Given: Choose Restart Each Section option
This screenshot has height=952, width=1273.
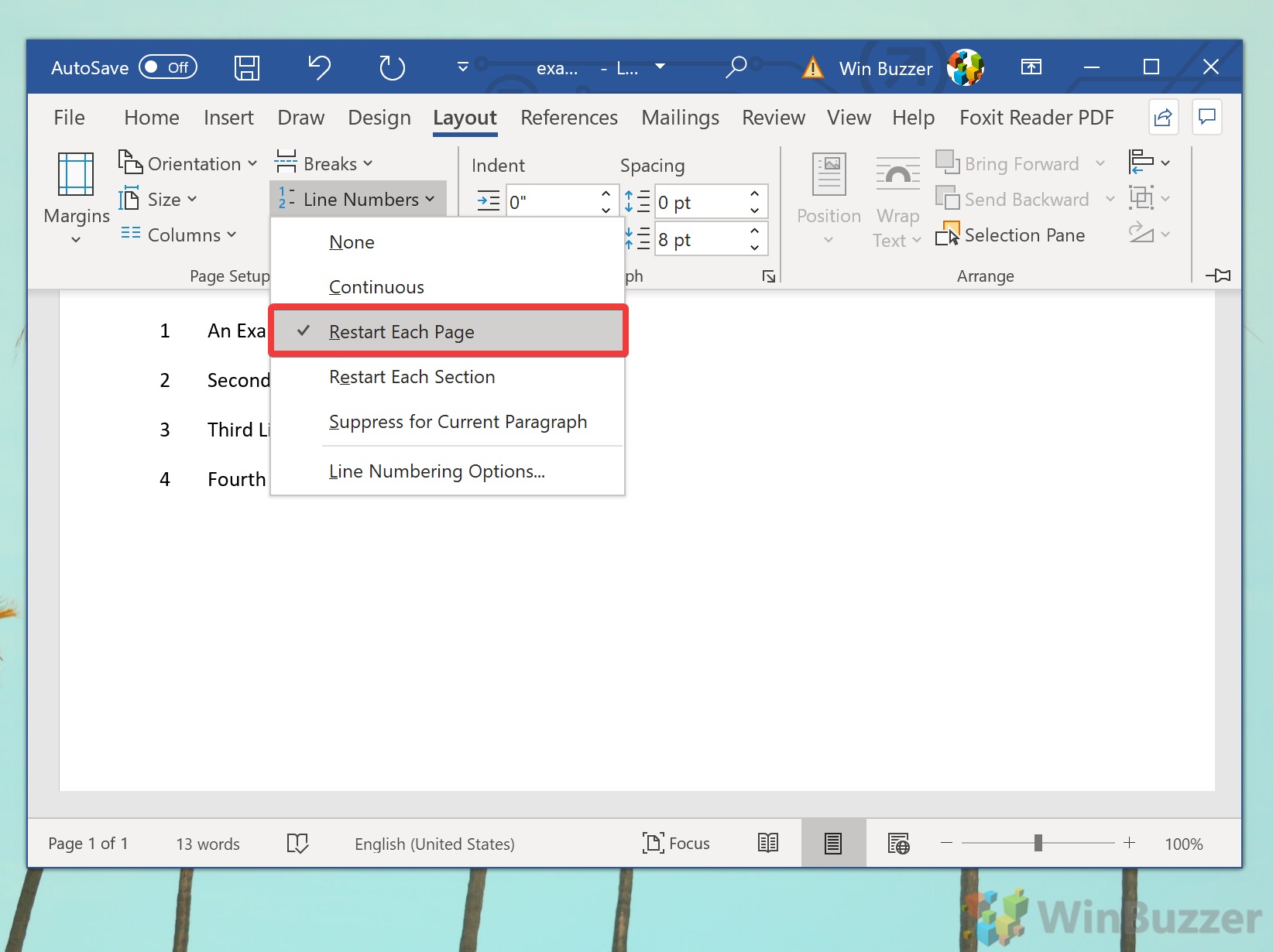Looking at the screenshot, I should coord(448,377).
